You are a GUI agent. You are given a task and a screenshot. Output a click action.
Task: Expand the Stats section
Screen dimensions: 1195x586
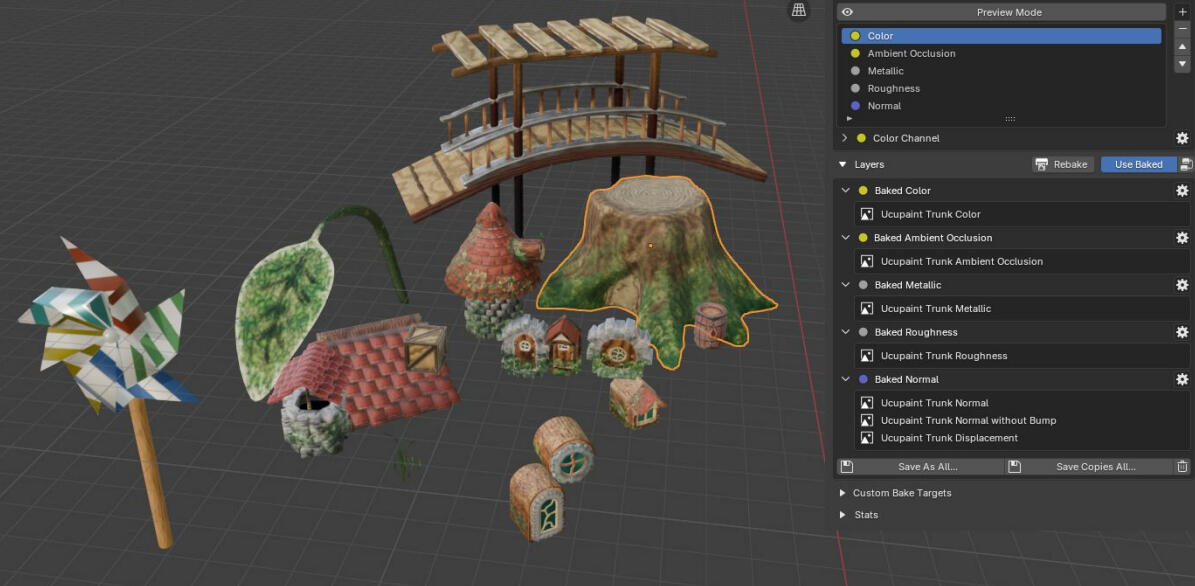point(842,515)
